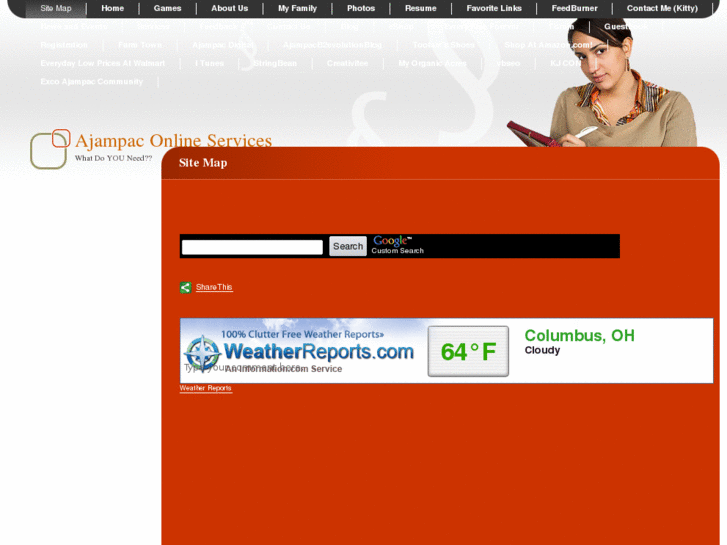Open AjampacB2evolutionBlog link
The height and width of the screenshot is (545, 727).
(x=332, y=45)
